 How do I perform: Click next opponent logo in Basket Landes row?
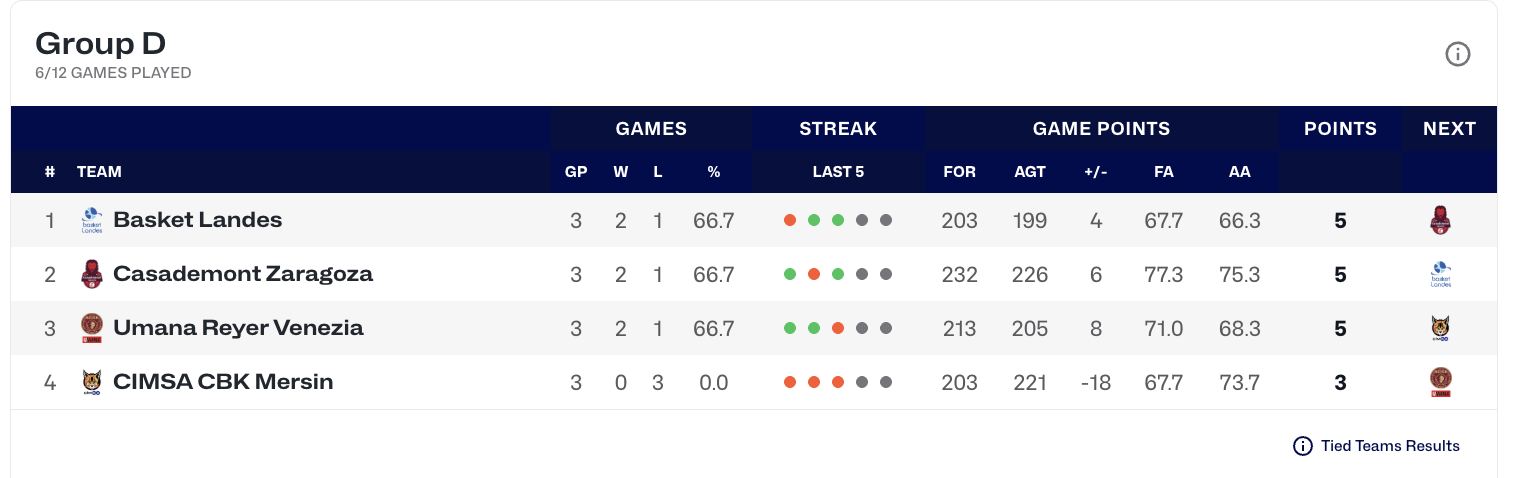[x=1441, y=220]
